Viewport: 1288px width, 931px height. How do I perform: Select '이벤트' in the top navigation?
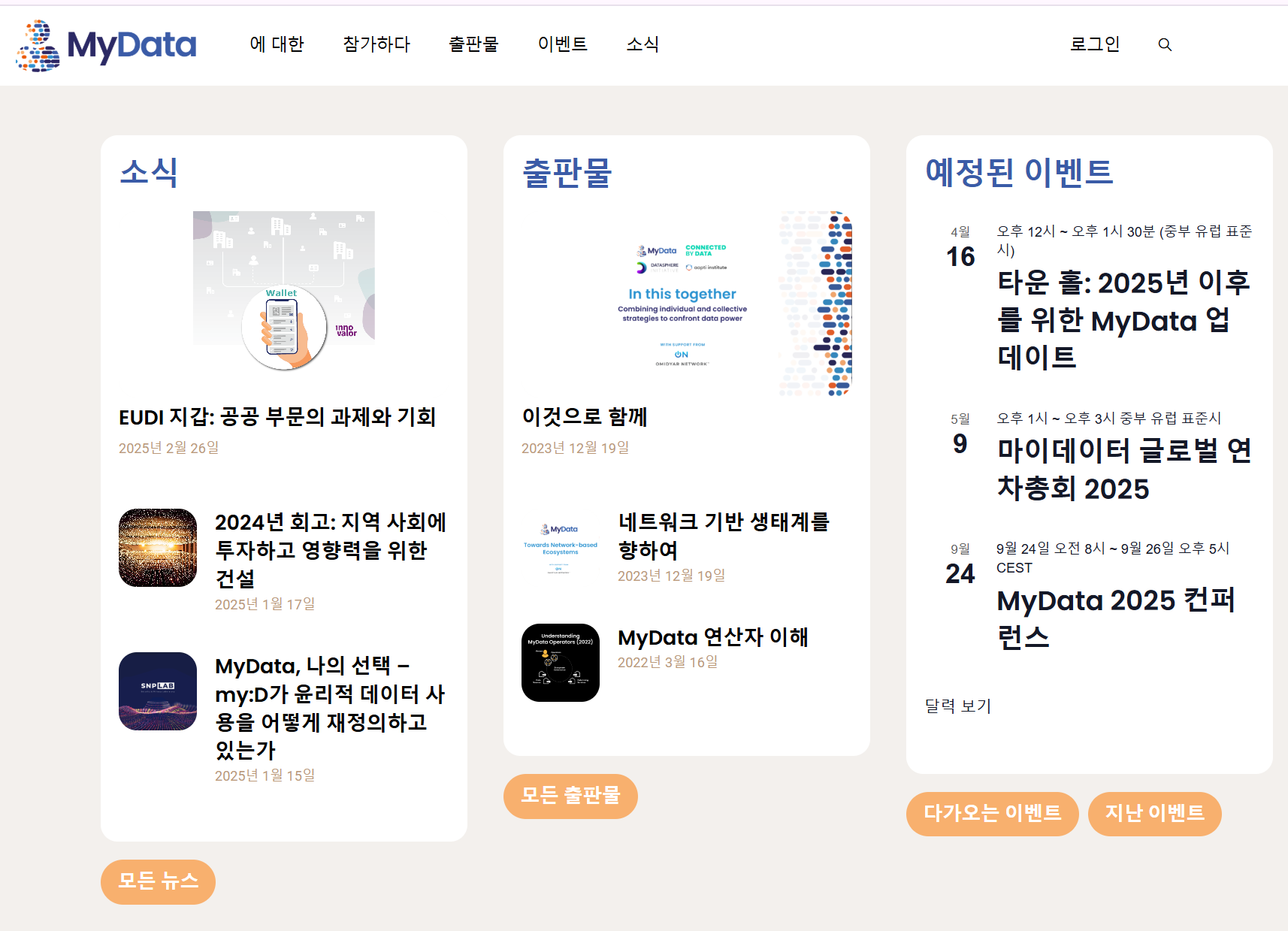click(x=562, y=44)
